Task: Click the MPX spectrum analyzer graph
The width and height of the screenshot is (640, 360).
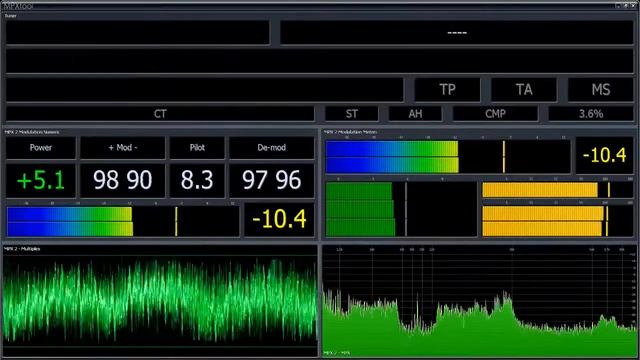Action: click(480, 301)
